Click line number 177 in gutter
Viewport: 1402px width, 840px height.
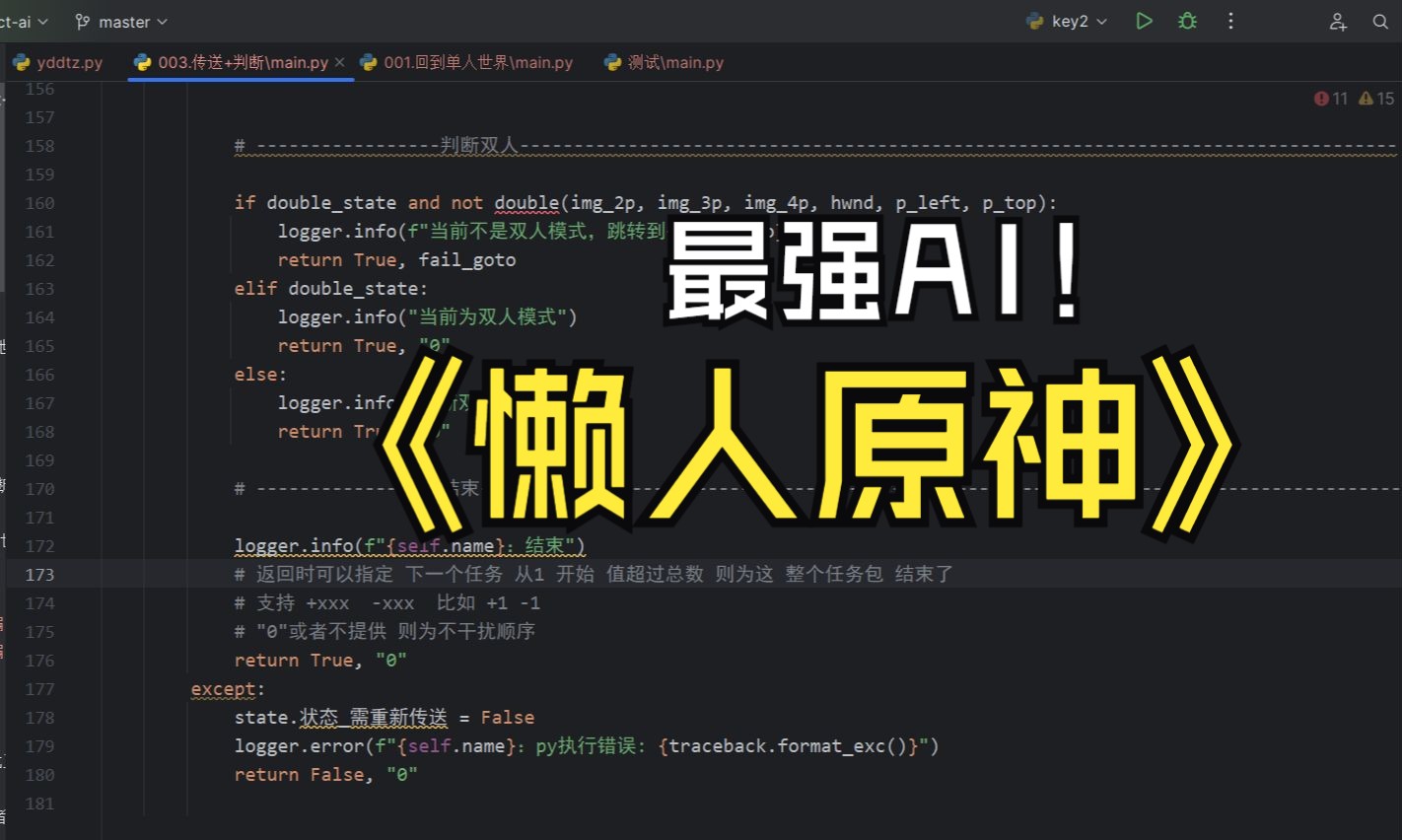(x=39, y=689)
